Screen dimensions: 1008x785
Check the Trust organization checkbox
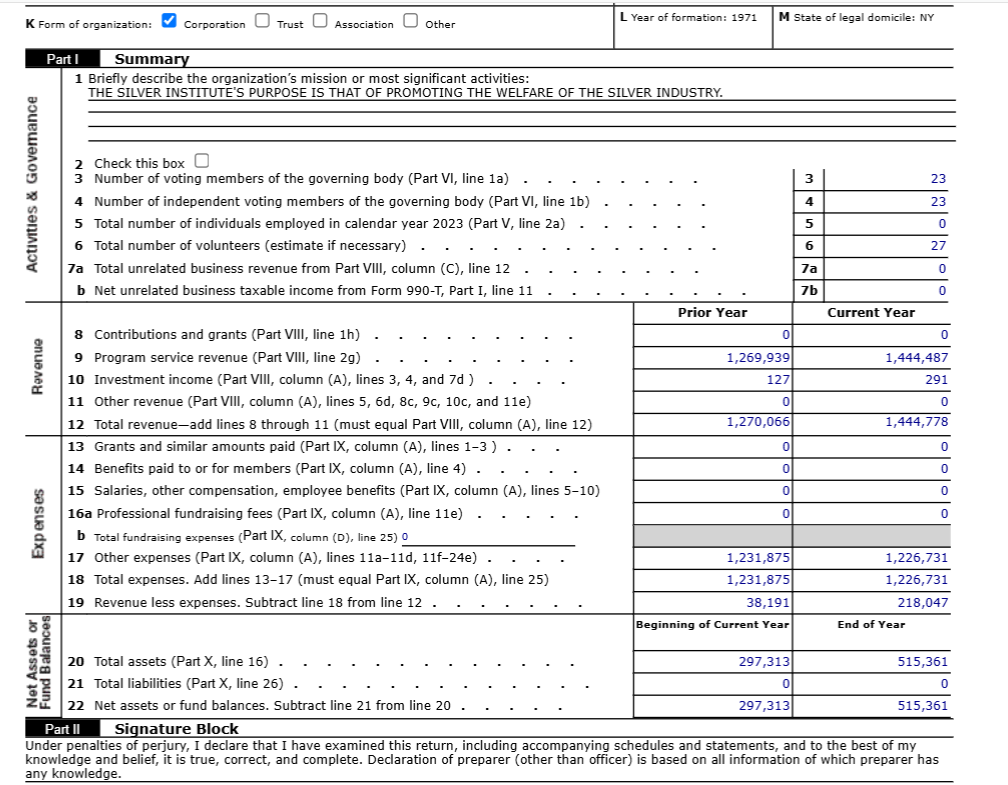pos(261,21)
